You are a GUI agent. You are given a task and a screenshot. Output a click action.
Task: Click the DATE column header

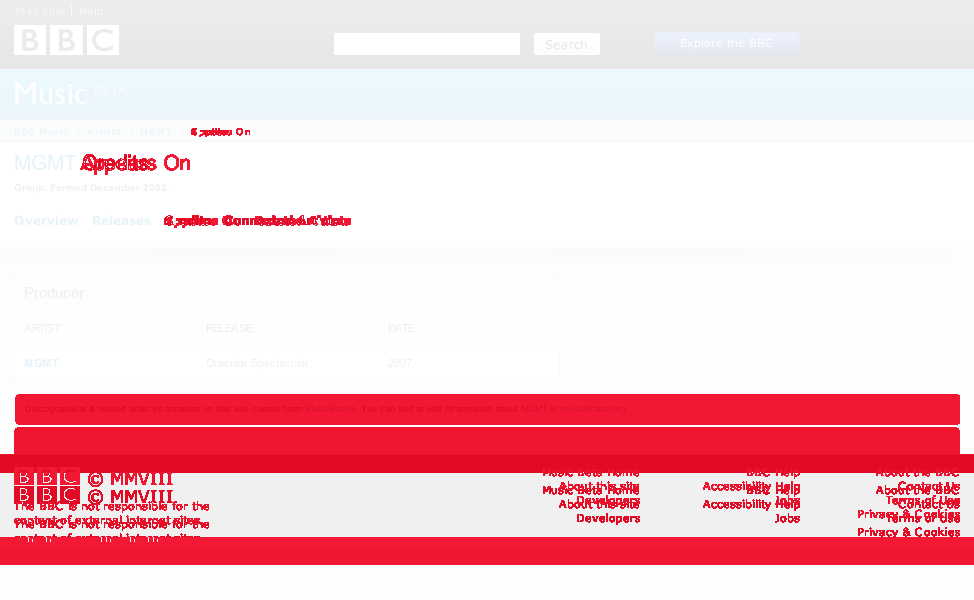coord(401,328)
